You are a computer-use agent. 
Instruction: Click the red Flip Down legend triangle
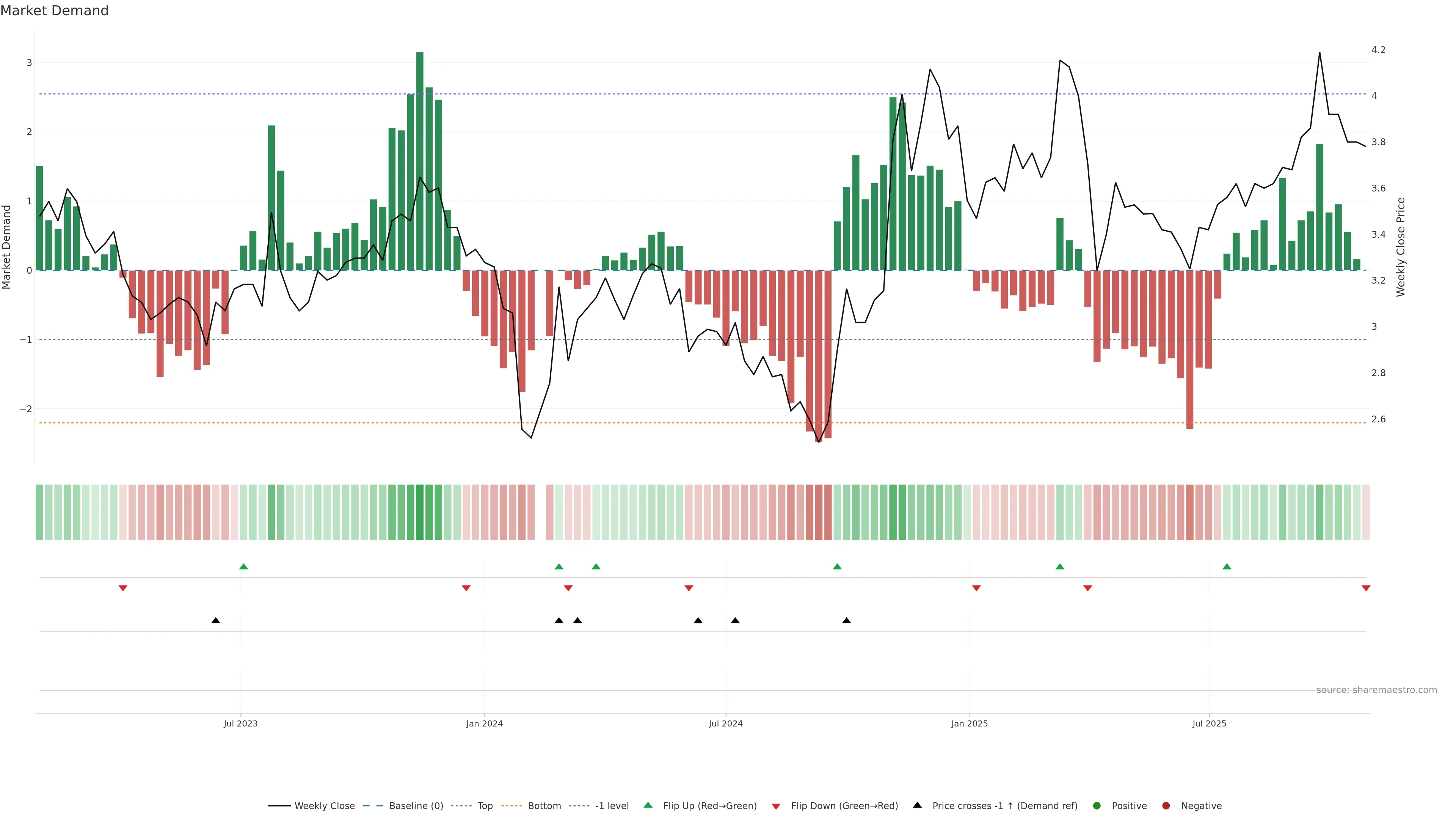coord(776,806)
